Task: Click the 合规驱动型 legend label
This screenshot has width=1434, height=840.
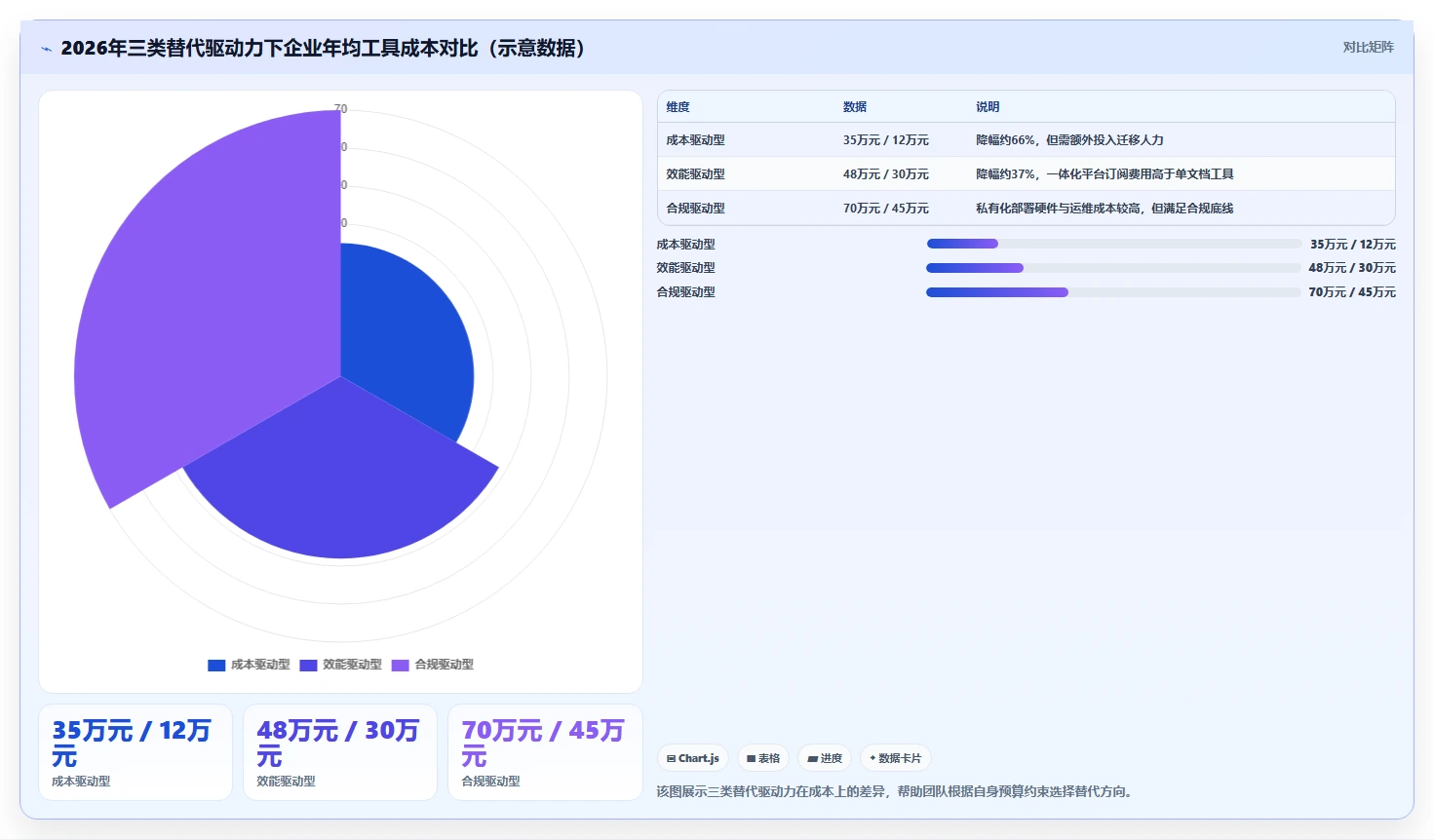Action: (444, 665)
